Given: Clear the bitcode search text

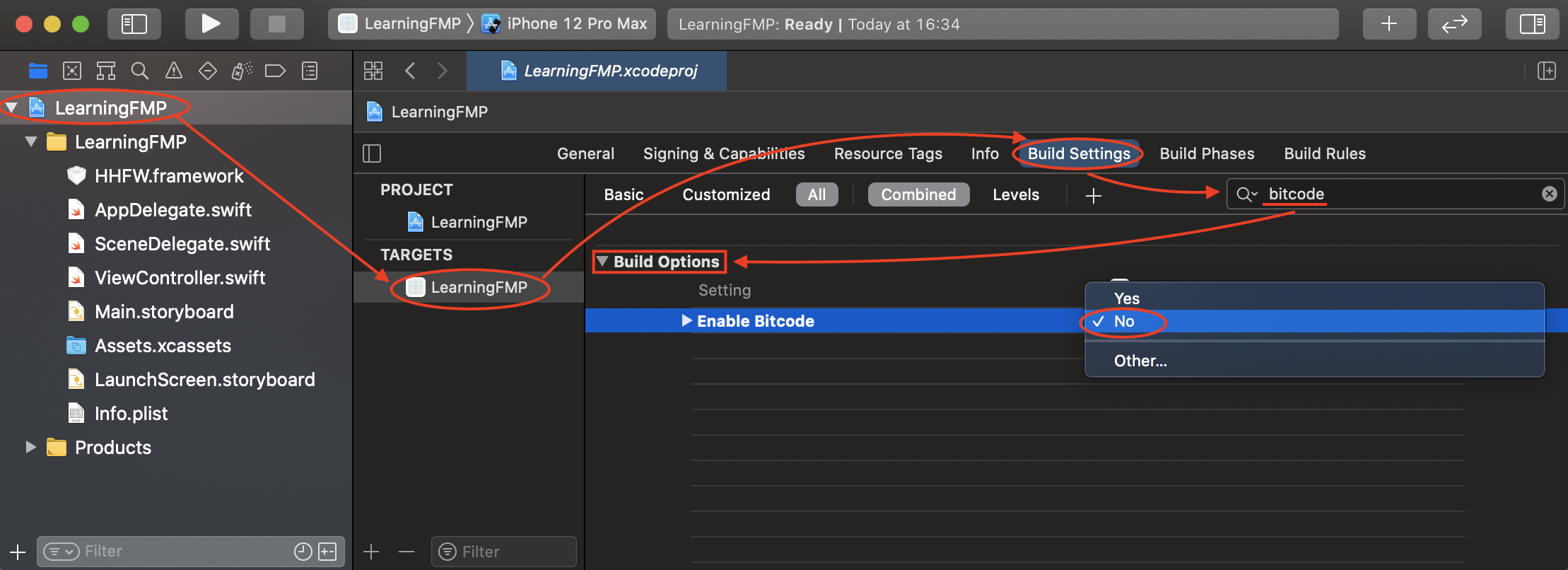Looking at the screenshot, I should pos(1549,194).
